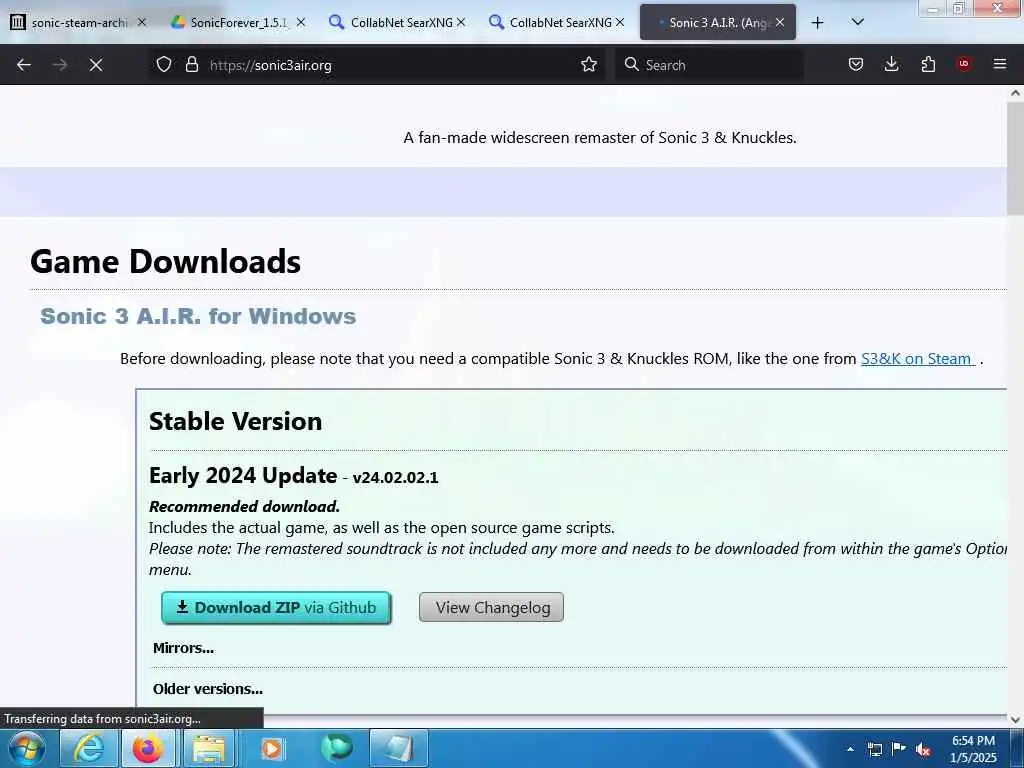This screenshot has width=1024, height=768.
Task: Click the Recommended download. text
Action: point(244,506)
